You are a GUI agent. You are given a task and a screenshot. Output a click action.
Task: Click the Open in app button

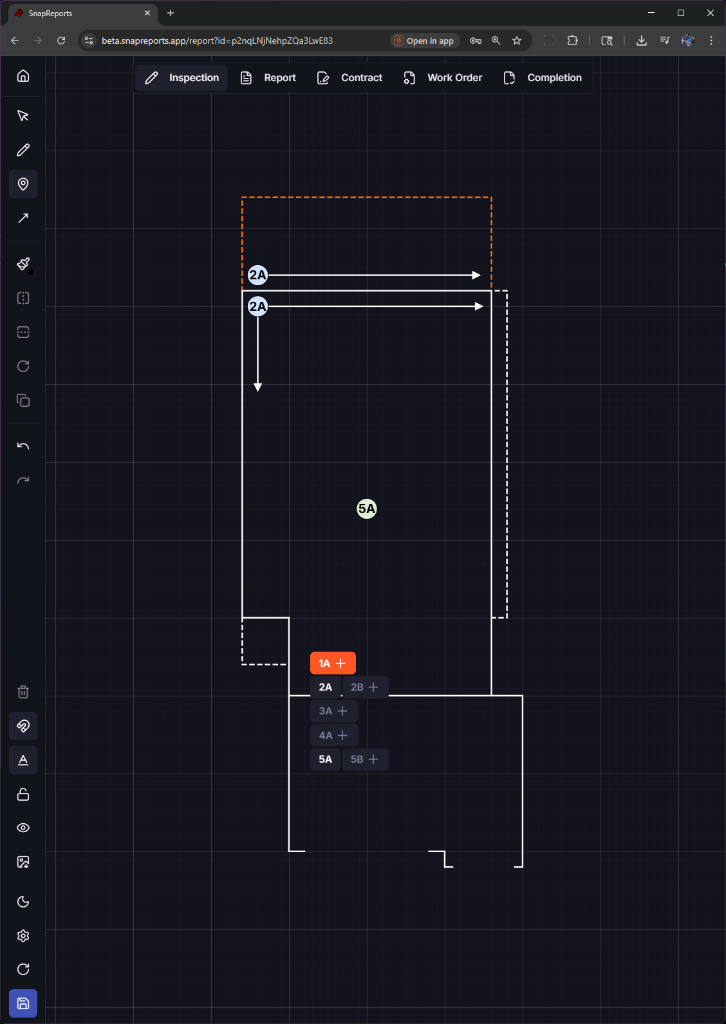pos(425,40)
